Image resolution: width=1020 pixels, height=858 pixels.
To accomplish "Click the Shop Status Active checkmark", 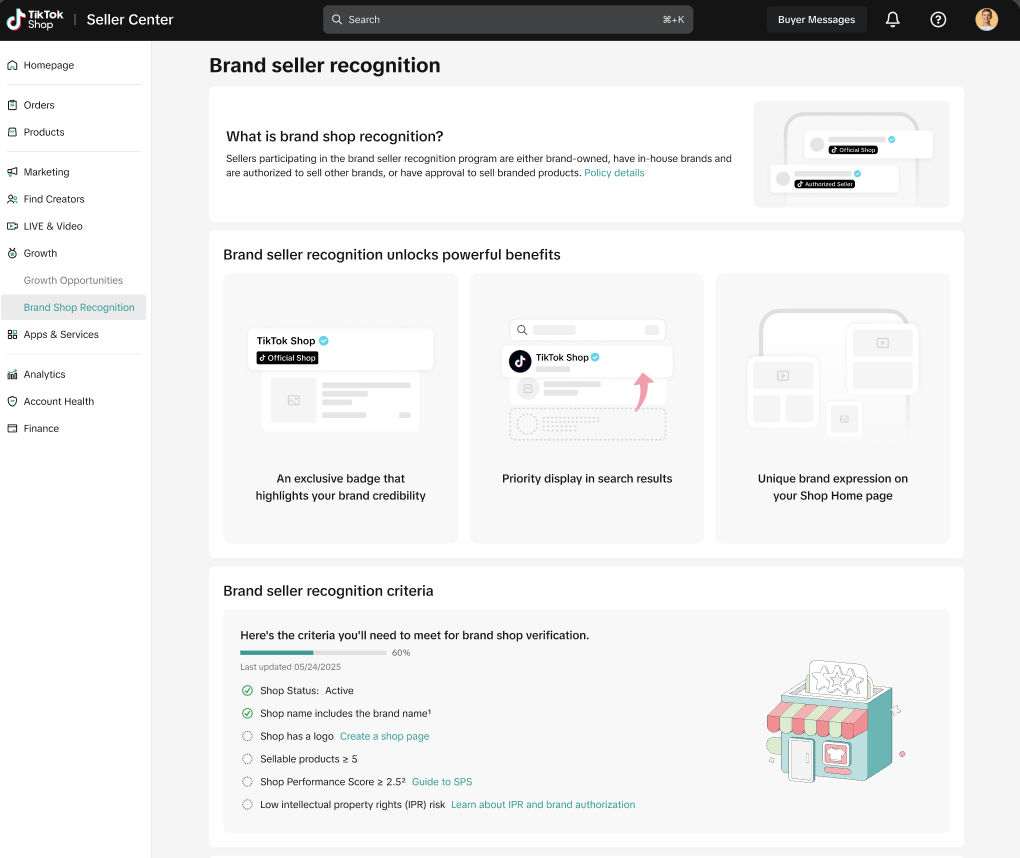I will [x=247, y=691].
